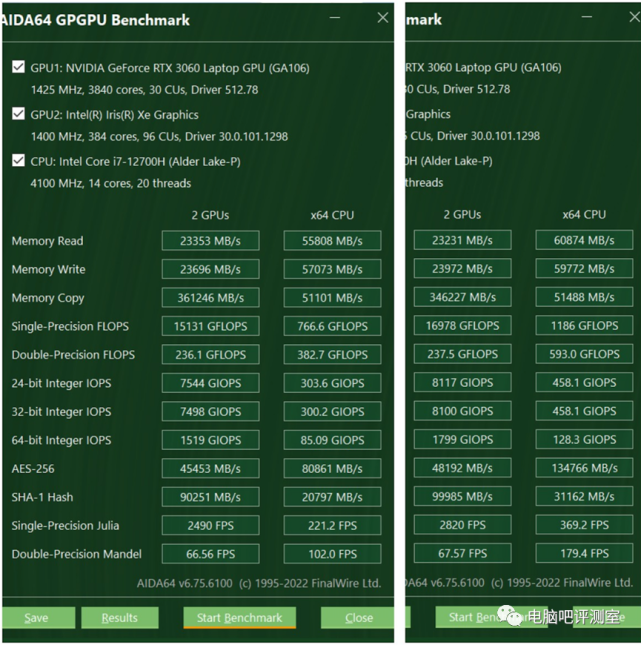This screenshot has width=641, height=645.
Task: Click the 593.0 GFLOPS value in right window
Action: coord(584,354)
